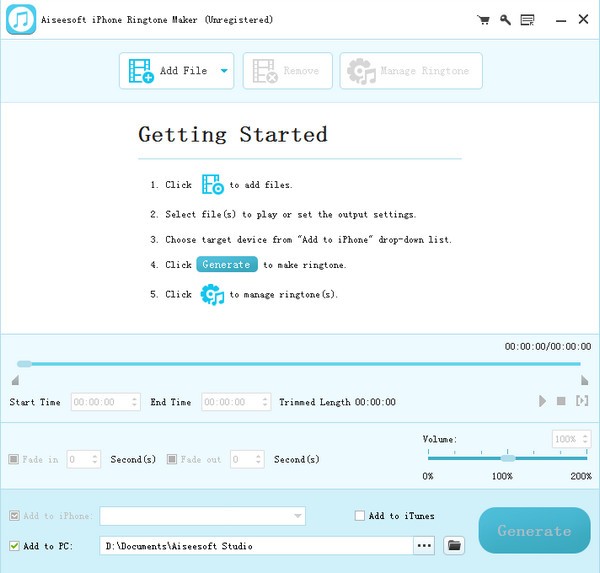Click the shopping cart purchase icon

click(484, 20)
